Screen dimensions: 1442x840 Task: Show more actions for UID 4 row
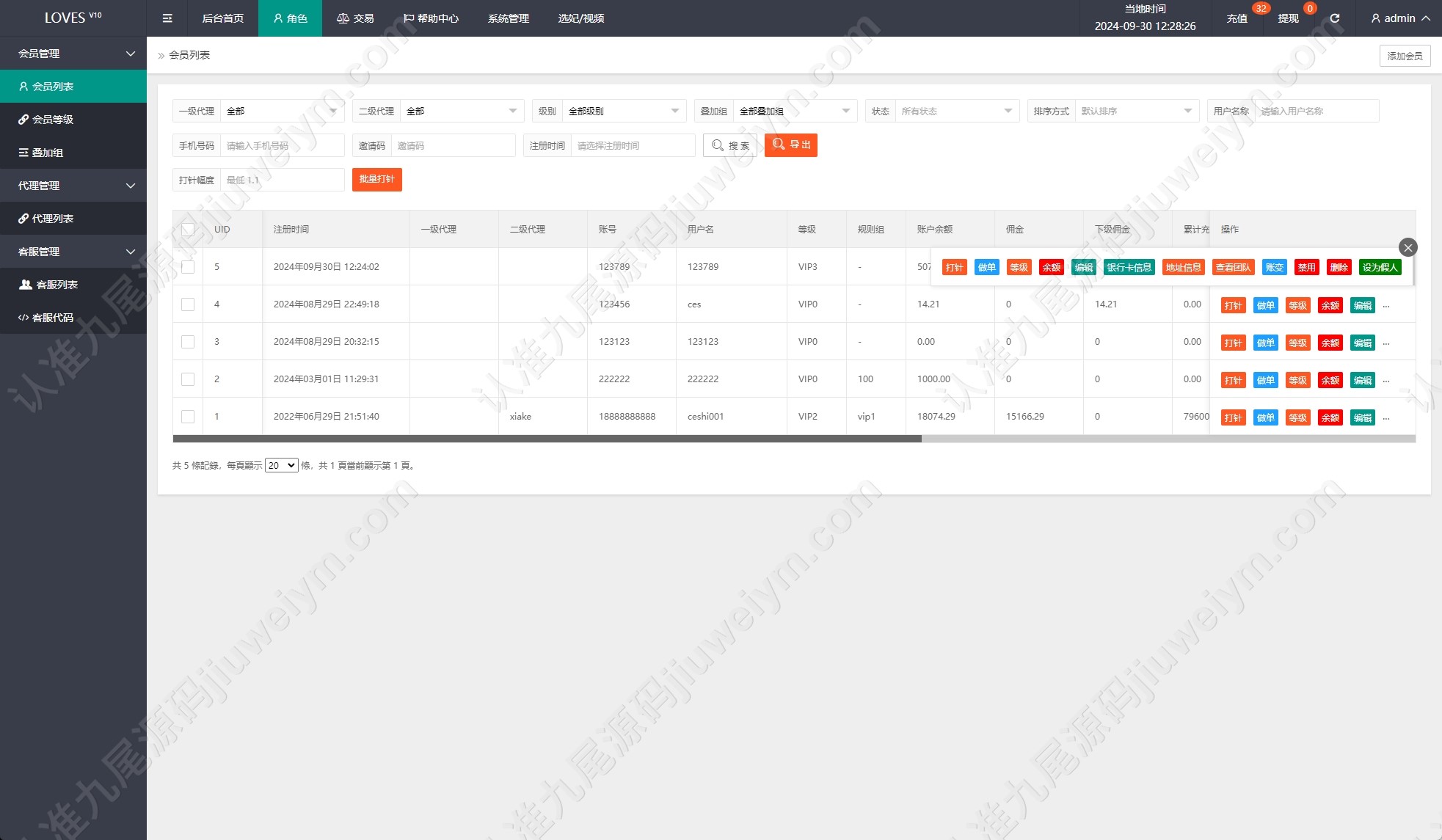point(1385,306)
